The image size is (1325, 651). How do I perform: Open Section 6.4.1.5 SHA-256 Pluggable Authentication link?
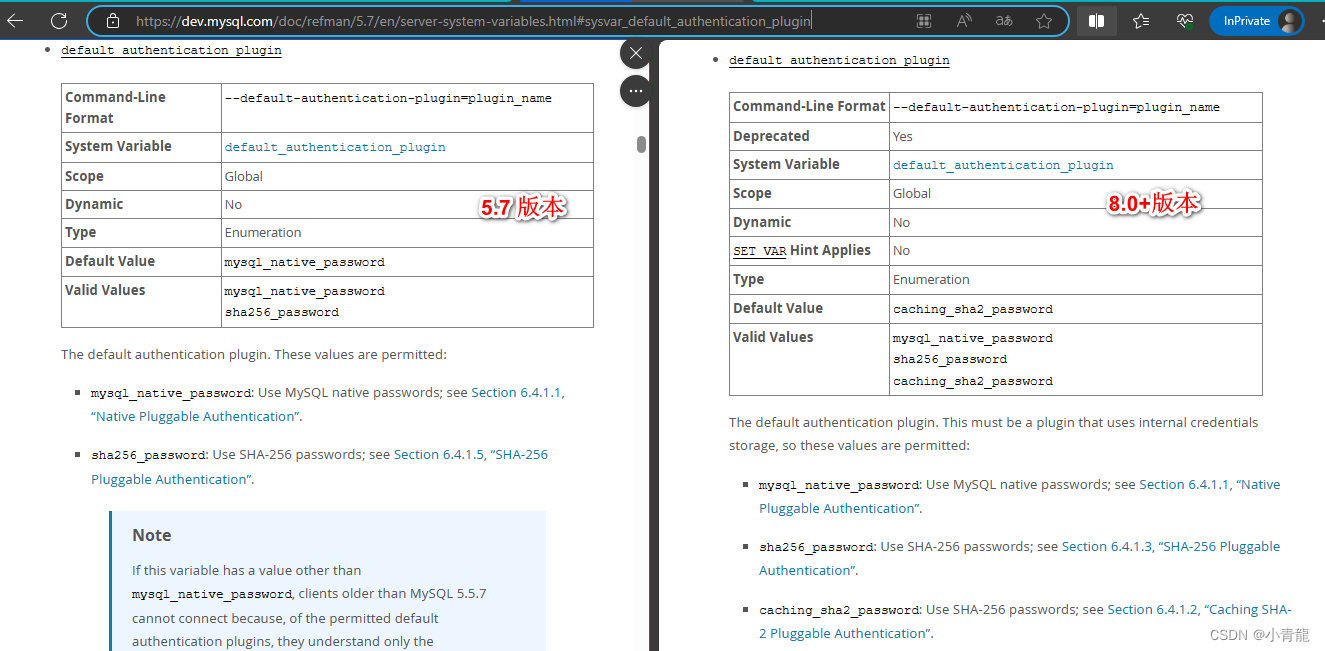pos(320,466)
